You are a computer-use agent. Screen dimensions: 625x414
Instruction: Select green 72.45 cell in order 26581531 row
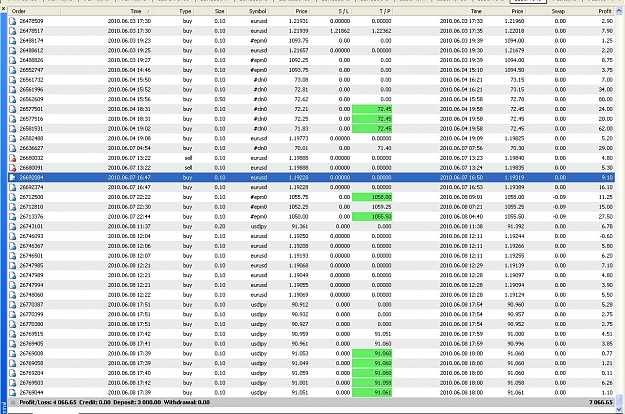click(x=371, y=129)
